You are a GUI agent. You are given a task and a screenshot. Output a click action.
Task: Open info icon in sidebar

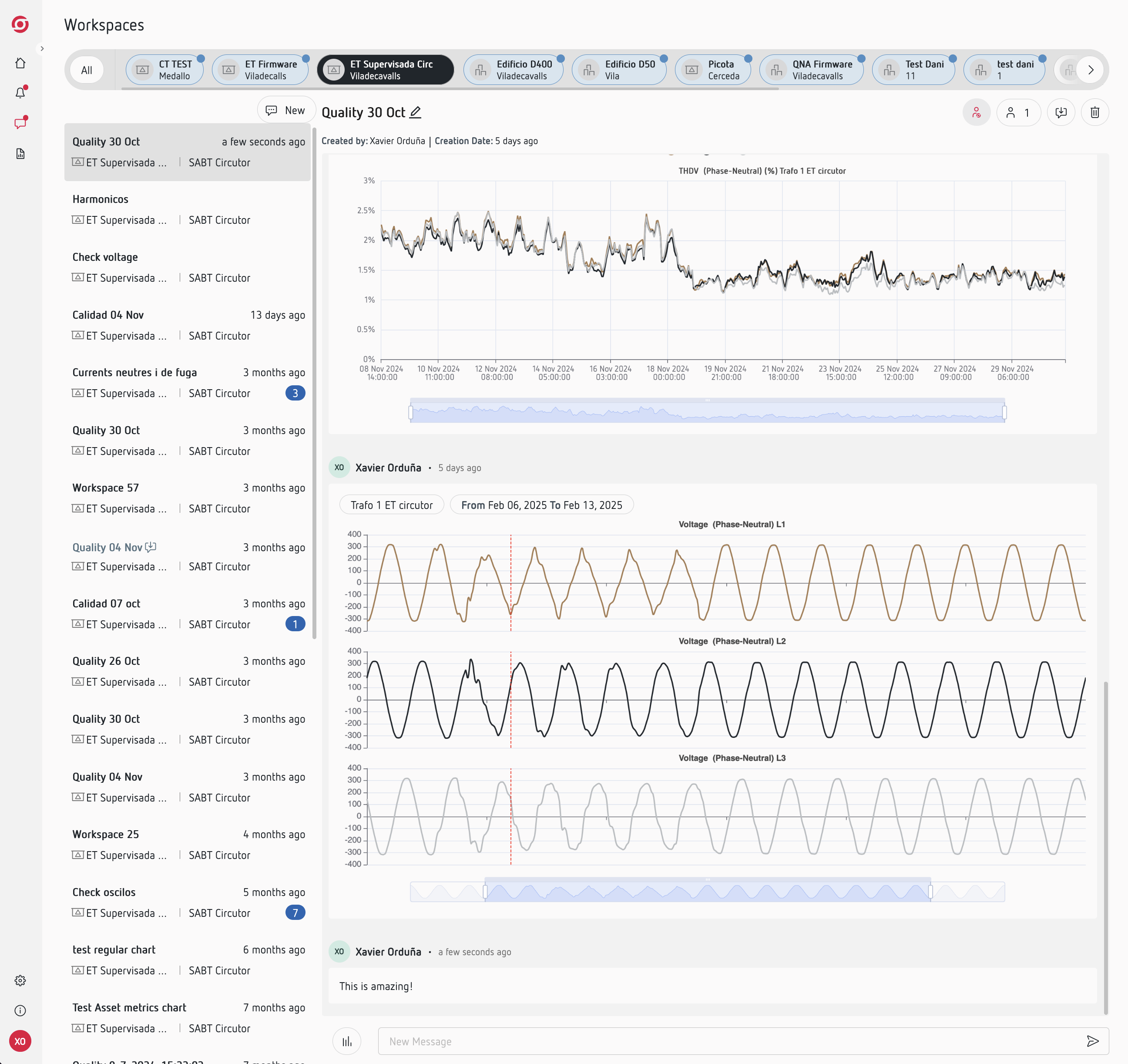coord(20,1010)
